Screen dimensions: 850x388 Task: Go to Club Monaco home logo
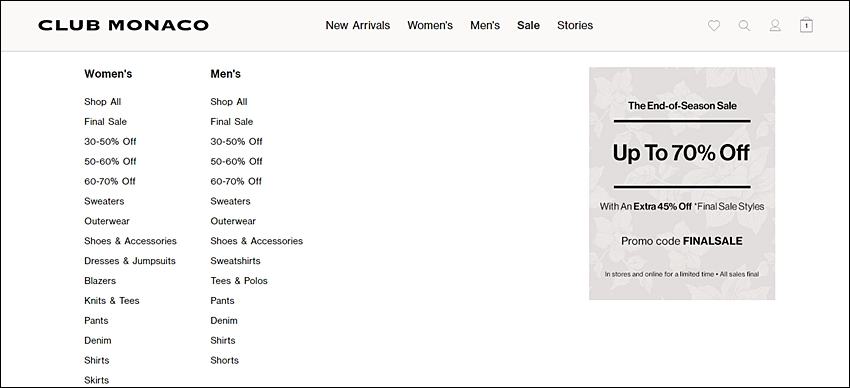(124, 25)
